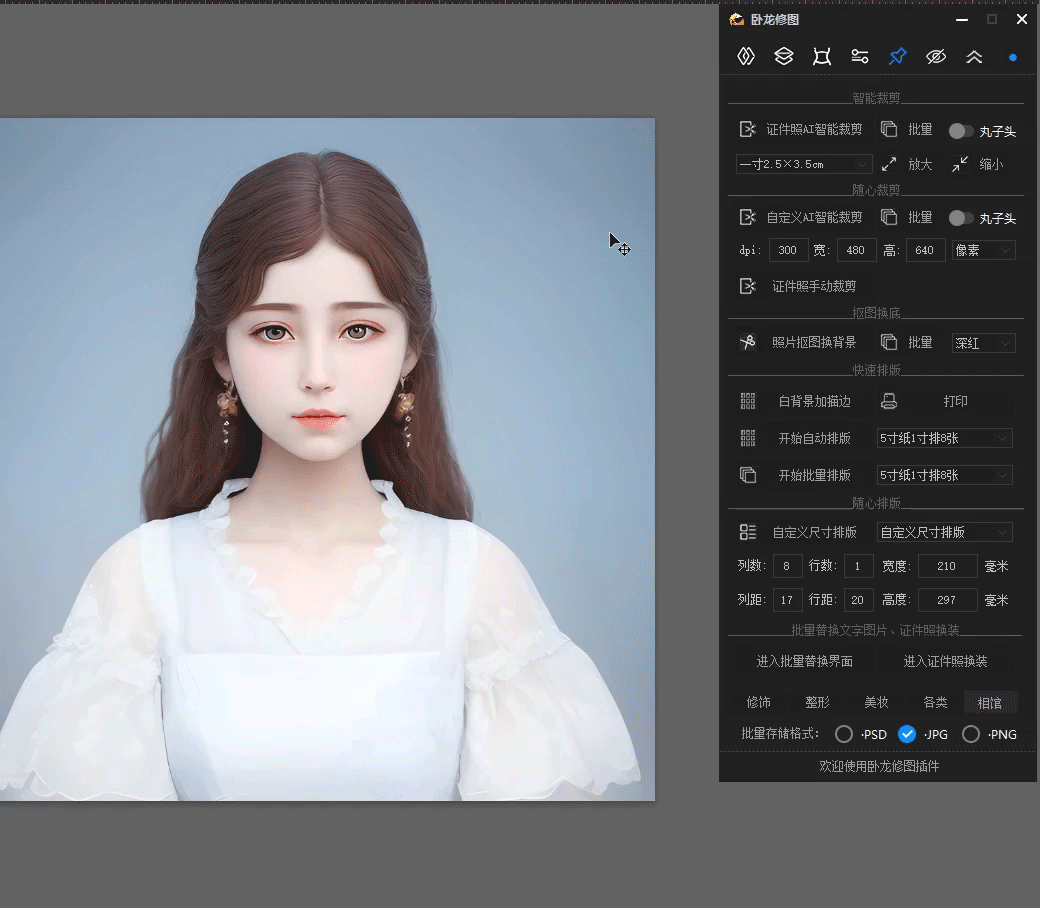The image size is (1040, 908).
Task: Open the 深红 background color selector
Action: click(x=983, y=342)
